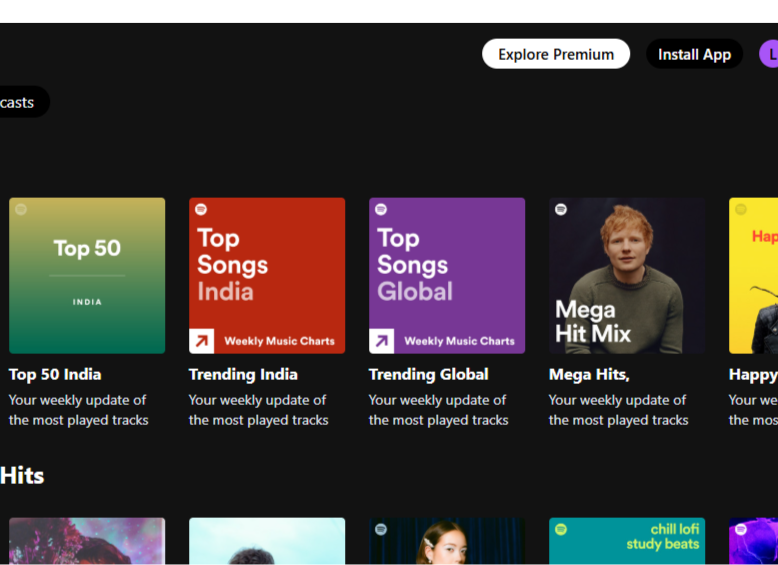Click the Spotify logo on Top Songs India cover
This screenshot has height=565, width=778.
point(201,210)
